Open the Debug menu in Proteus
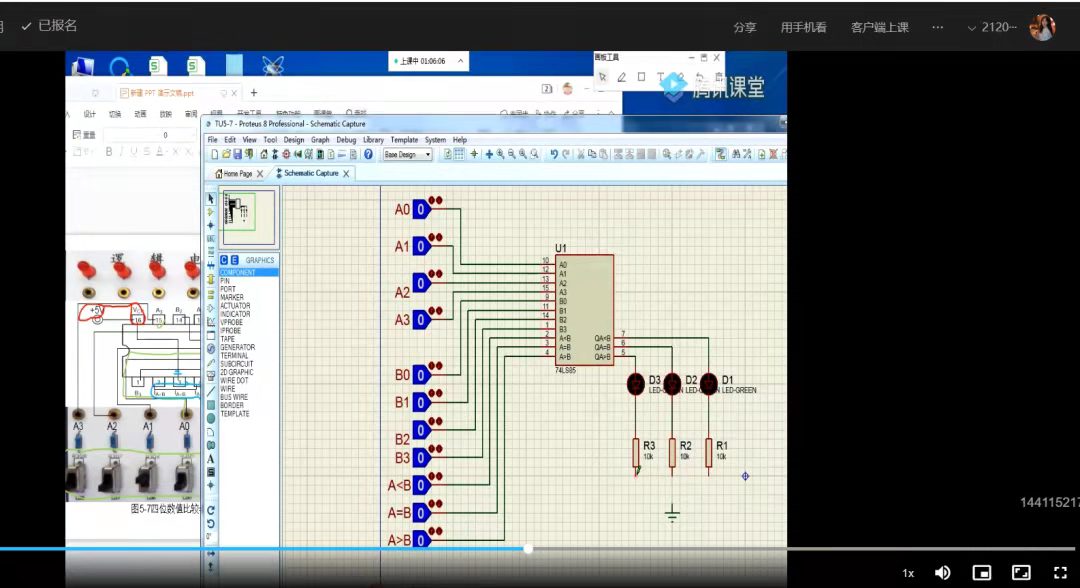Viewport: 1080px width, 588px height. (346, 140)
